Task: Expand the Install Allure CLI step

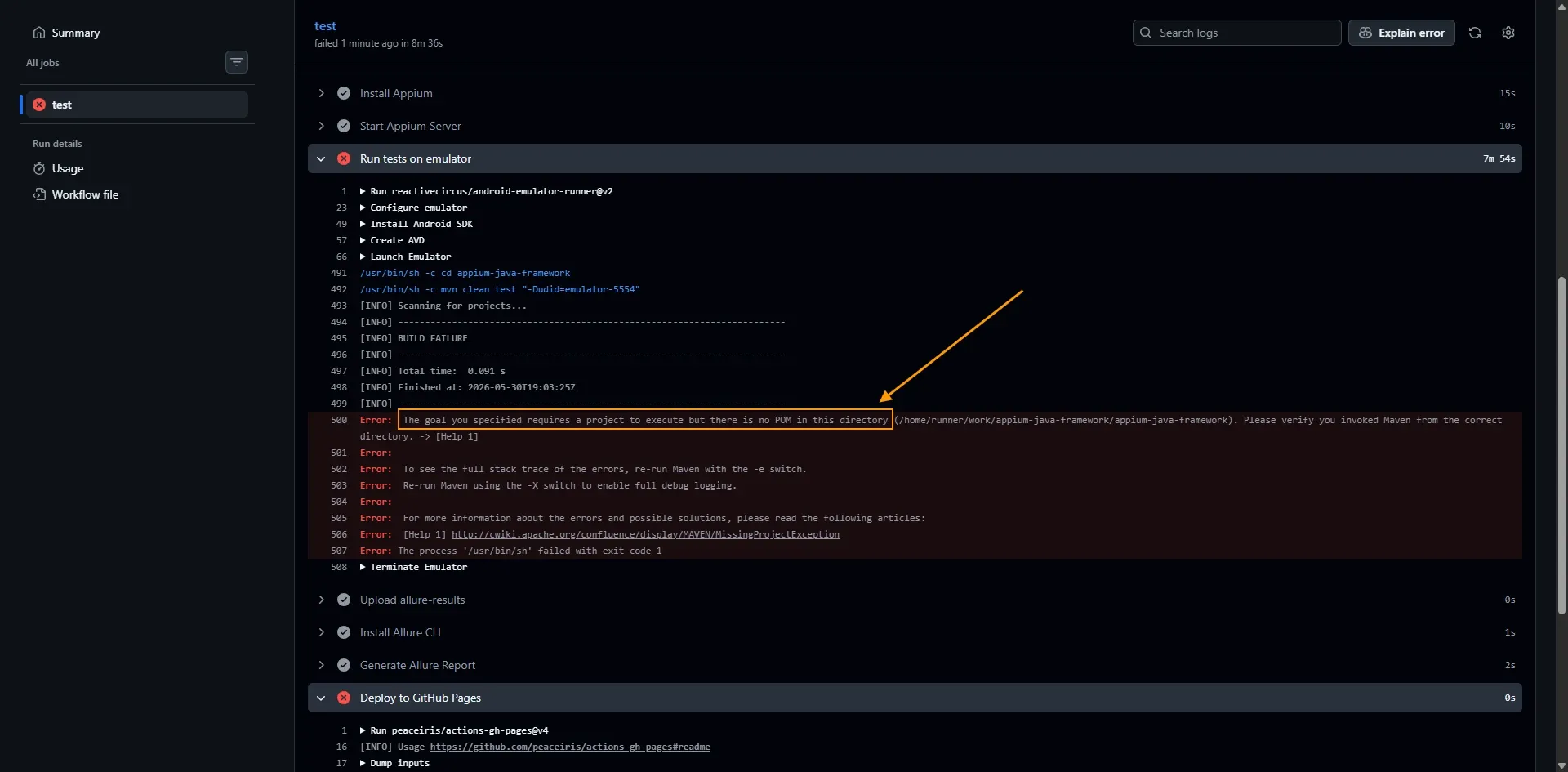Action: click(915, 632)
